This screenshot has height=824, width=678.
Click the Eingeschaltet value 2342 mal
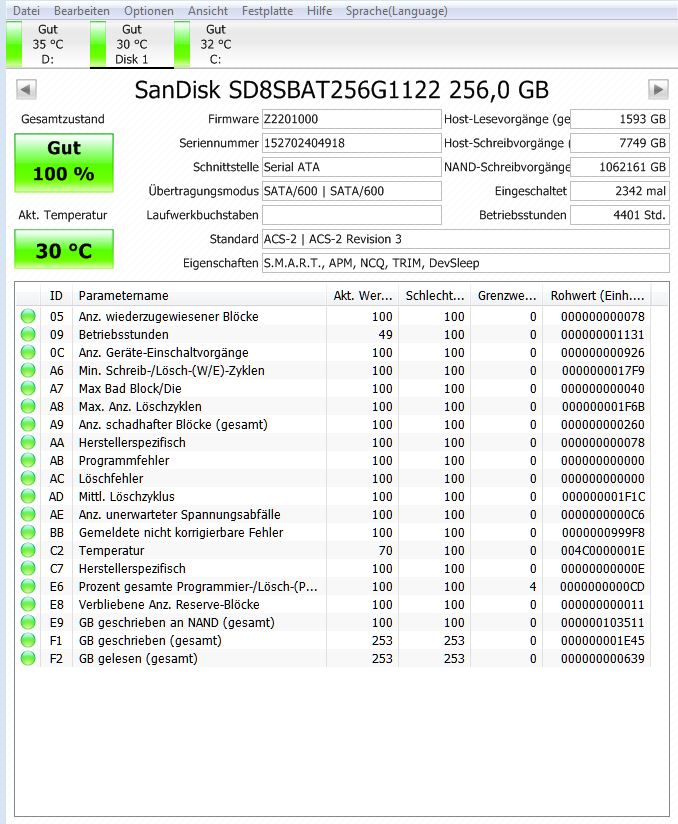[620, 191]
